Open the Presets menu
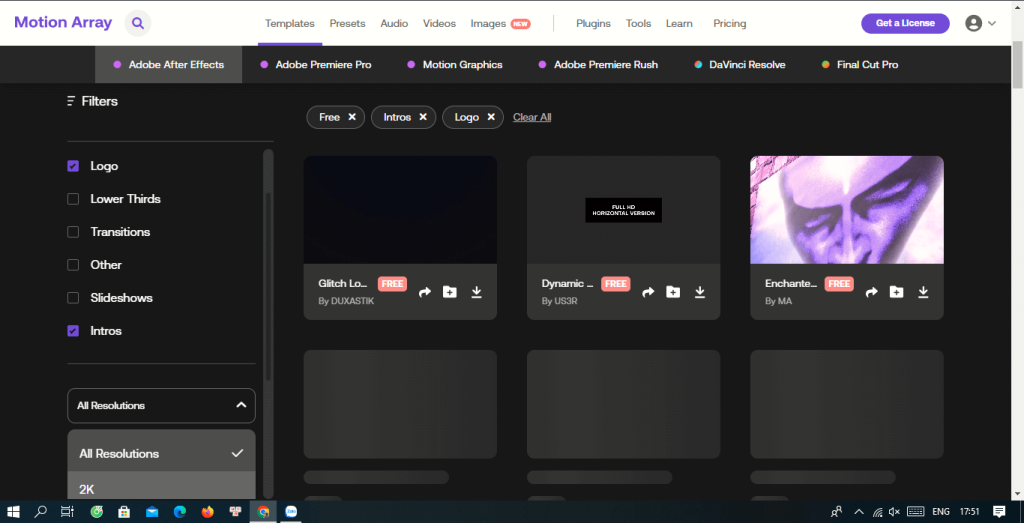 coord(347,23)
